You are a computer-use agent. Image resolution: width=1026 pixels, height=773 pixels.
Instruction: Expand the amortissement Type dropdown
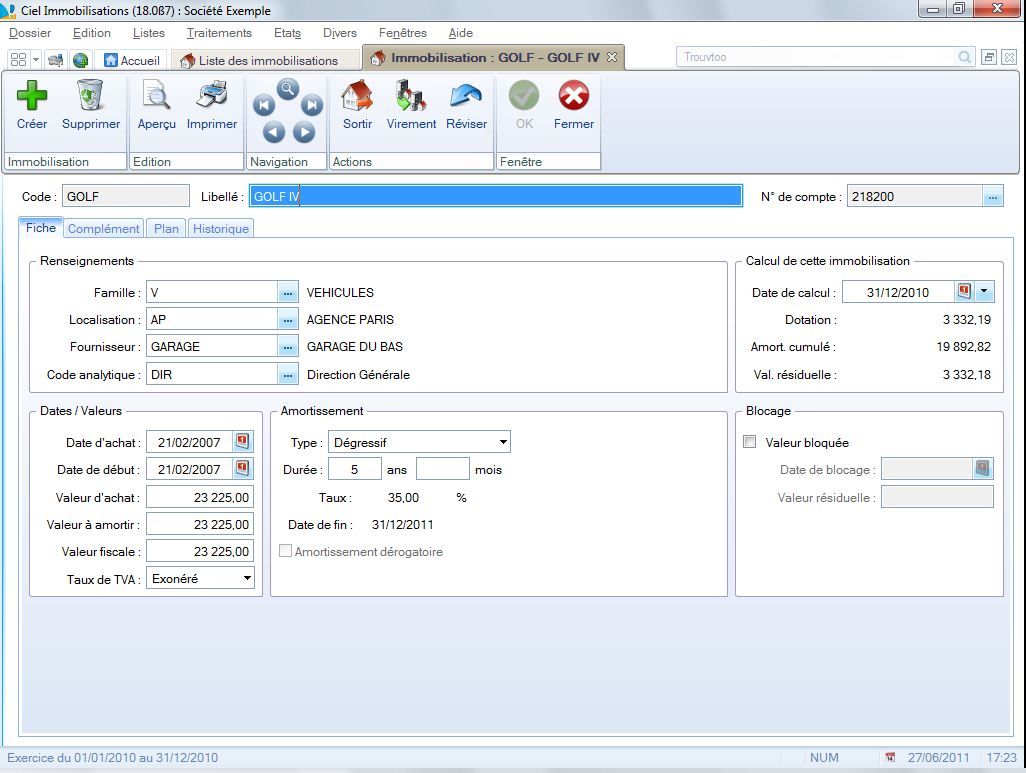pos(503,442)
